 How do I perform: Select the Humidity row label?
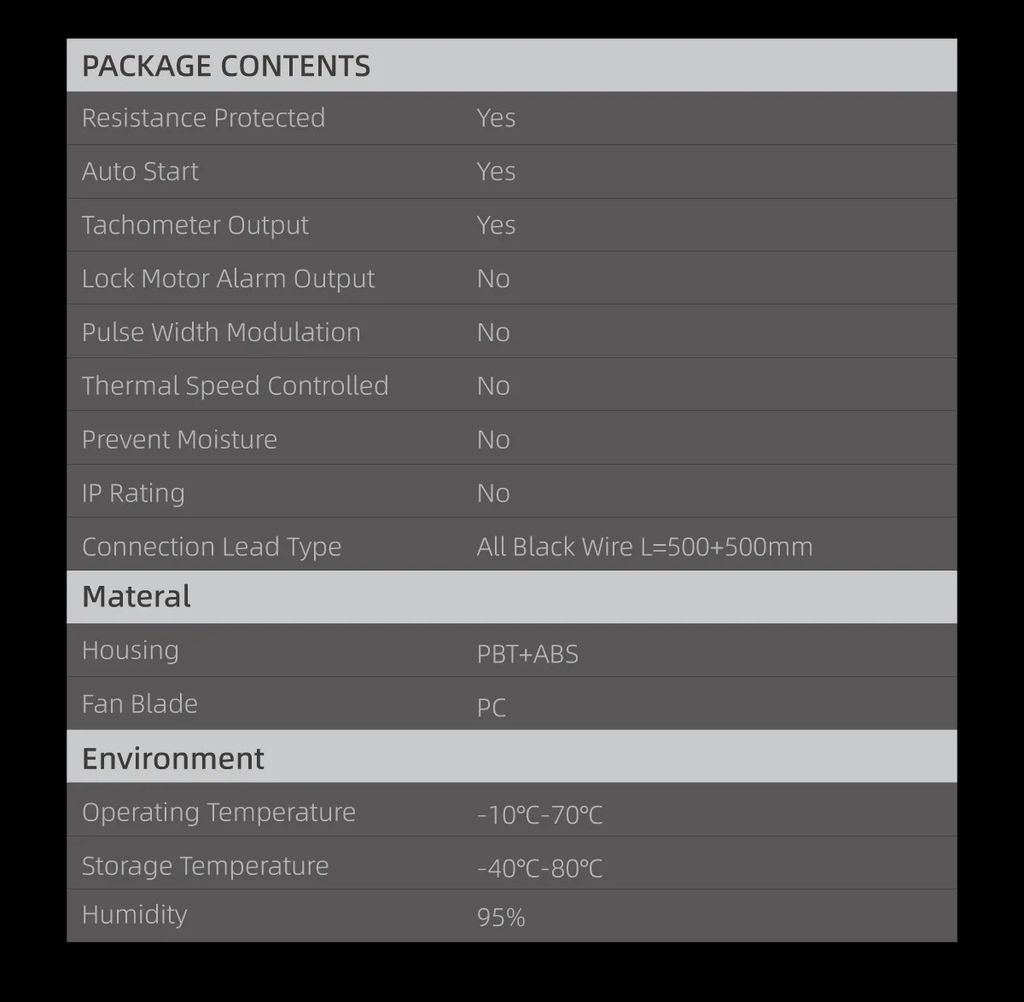(134, 915)
